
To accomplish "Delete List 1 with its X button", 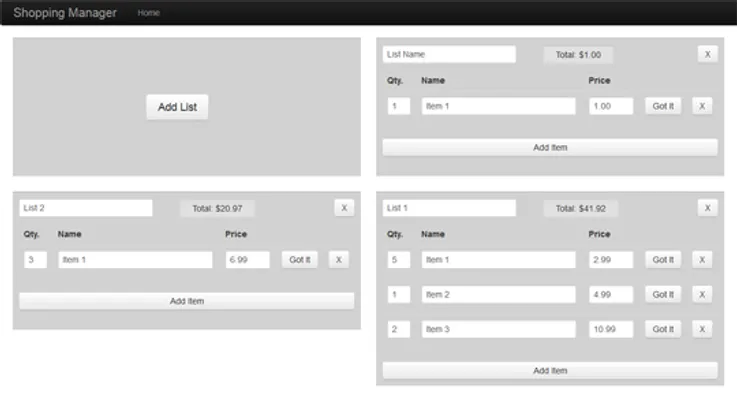I will coord(707,208).
